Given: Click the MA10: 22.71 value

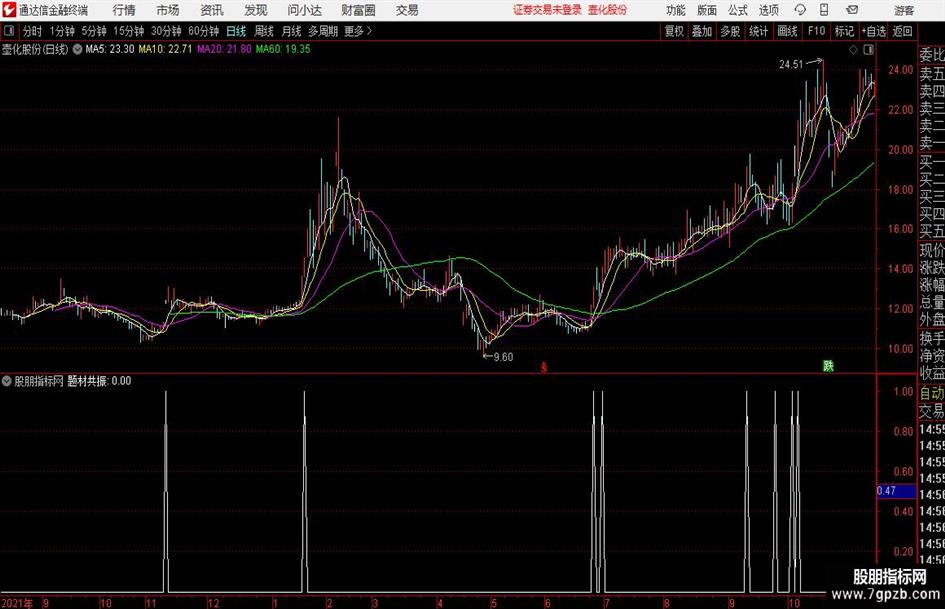Looking at the screenshot, I should (x=165, y=49).
